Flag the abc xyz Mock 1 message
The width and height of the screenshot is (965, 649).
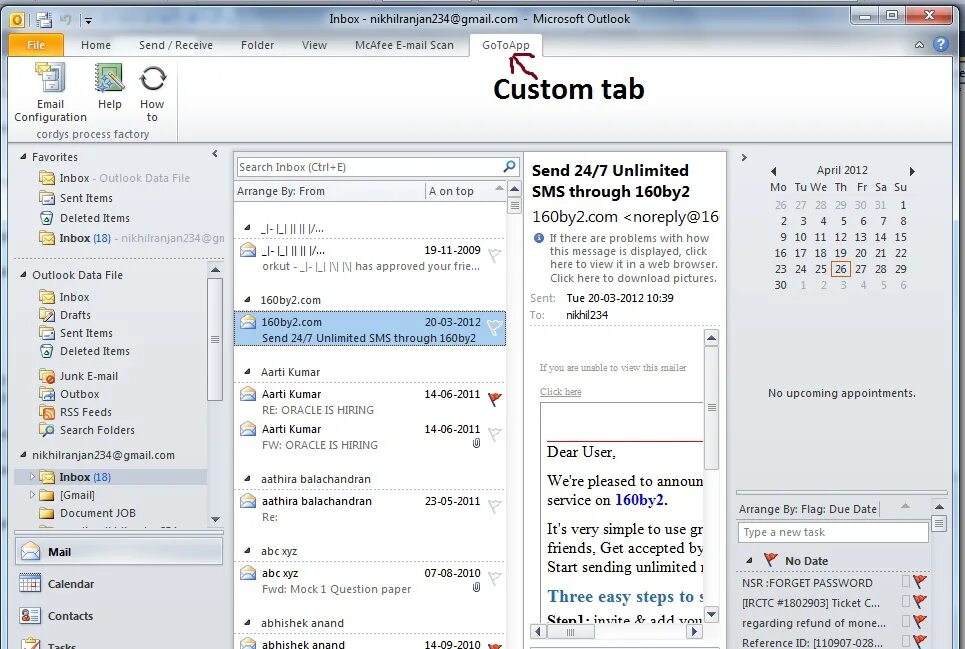pyautogui.click(x=495, y=578)
